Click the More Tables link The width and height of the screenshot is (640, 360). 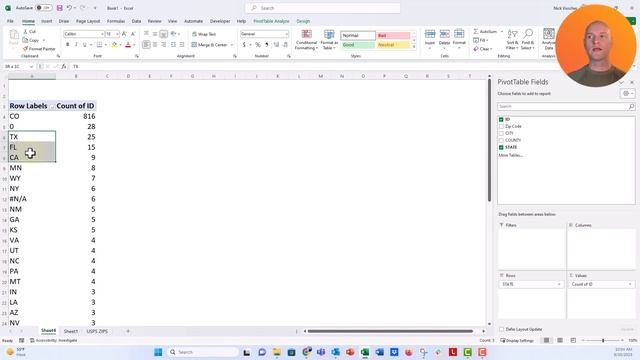click(510, 155)
